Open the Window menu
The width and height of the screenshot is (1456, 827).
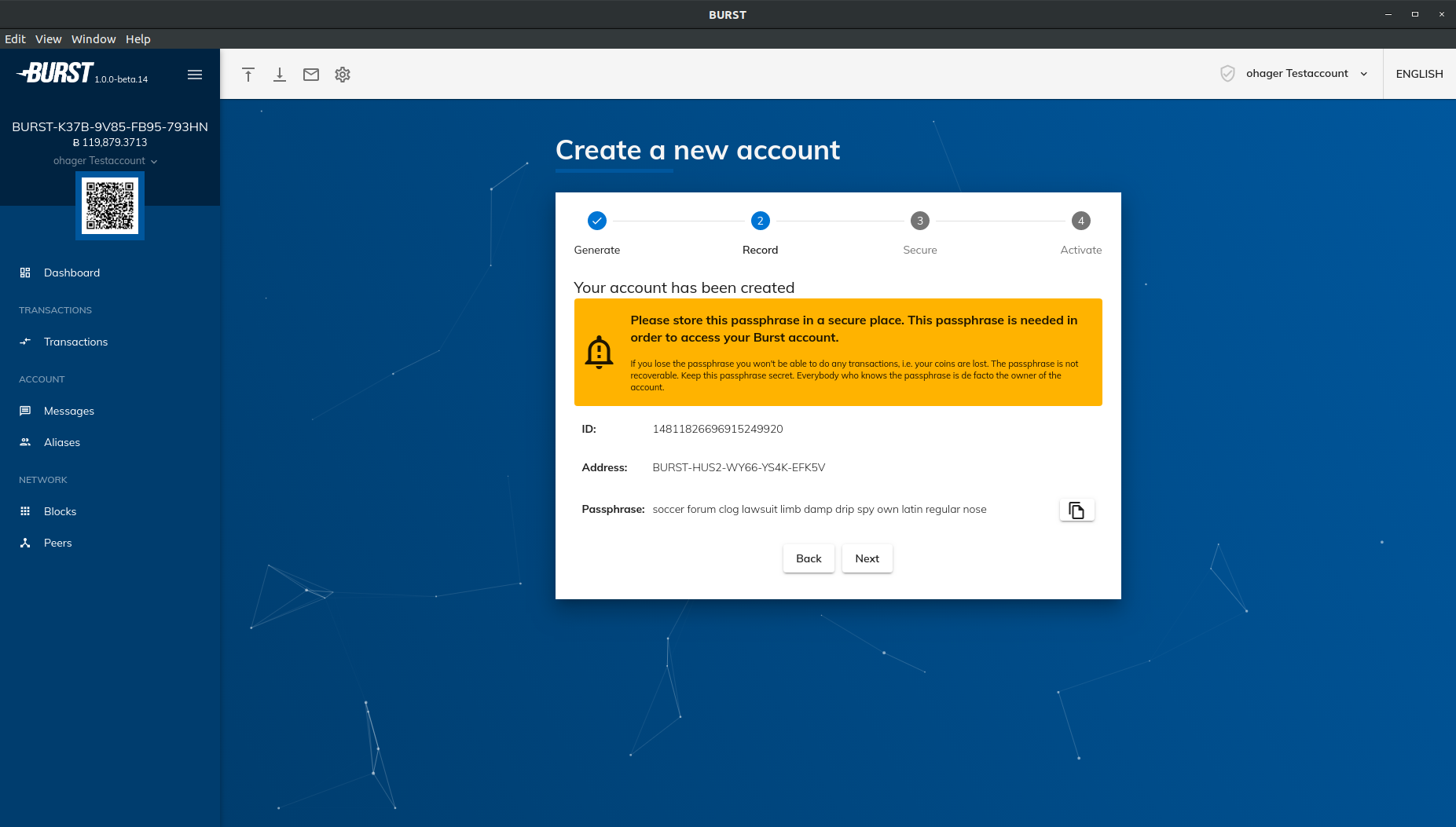pyautogui.click(x=94, y=39)
